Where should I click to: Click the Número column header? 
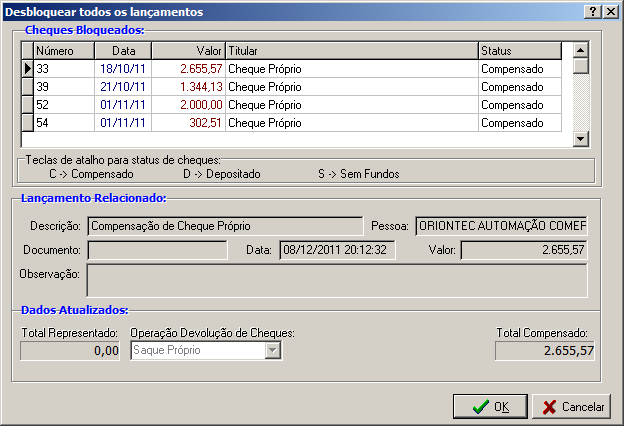(x=64, y=50)
